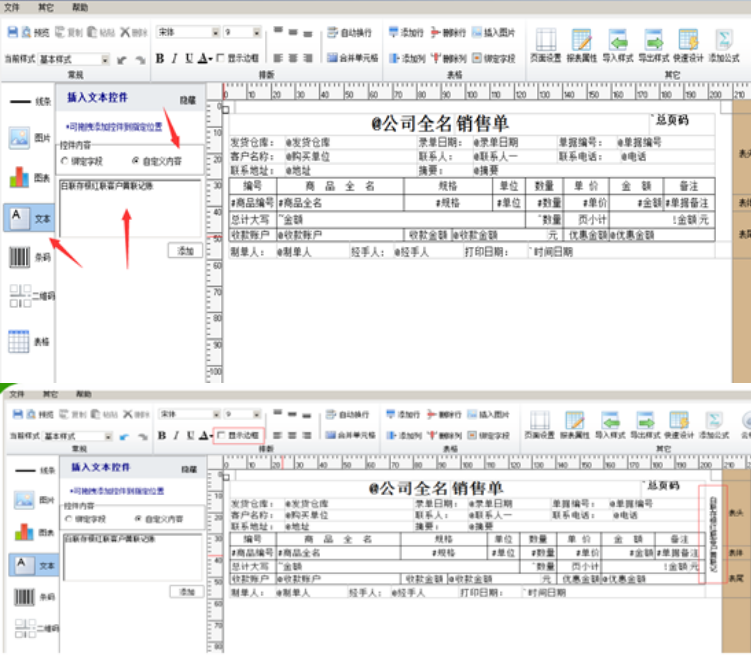Click 导入样式 import style in upper toolbar

click(619, 45)
